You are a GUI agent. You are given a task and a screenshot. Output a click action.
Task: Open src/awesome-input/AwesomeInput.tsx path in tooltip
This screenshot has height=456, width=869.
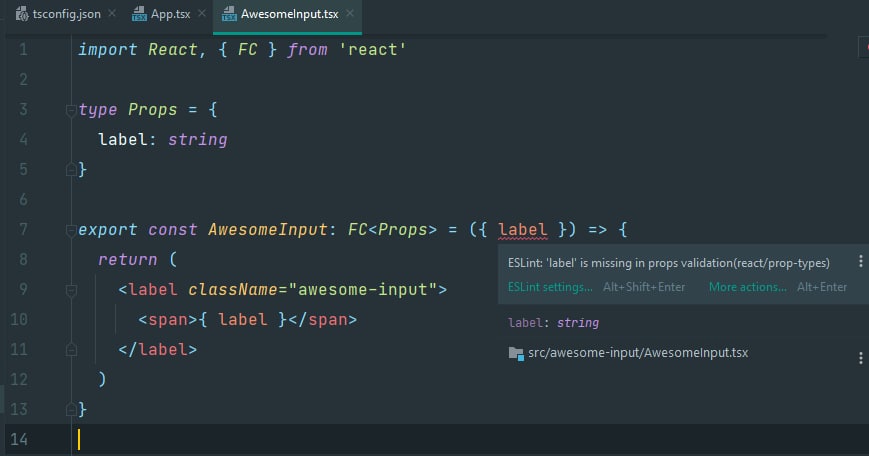pos(638,353)
